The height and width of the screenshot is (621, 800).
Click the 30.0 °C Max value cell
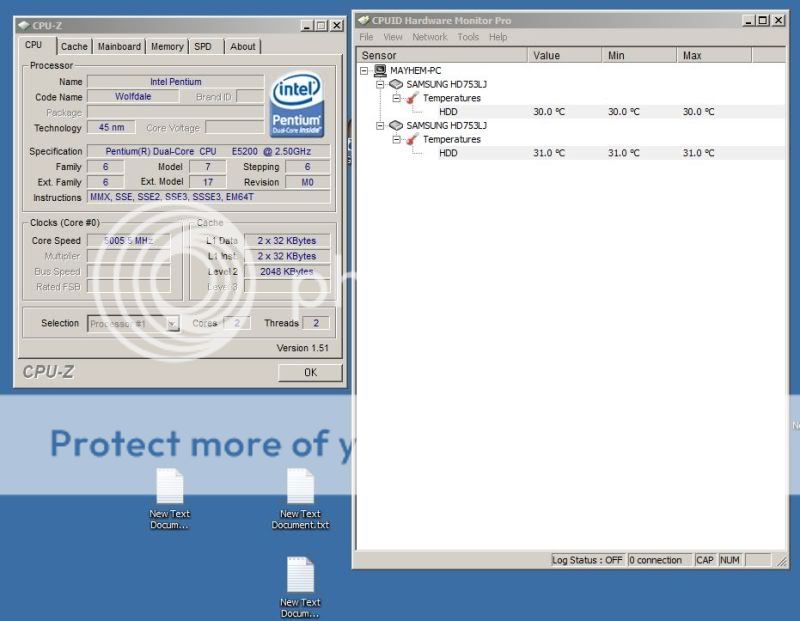tap(698, 112)
